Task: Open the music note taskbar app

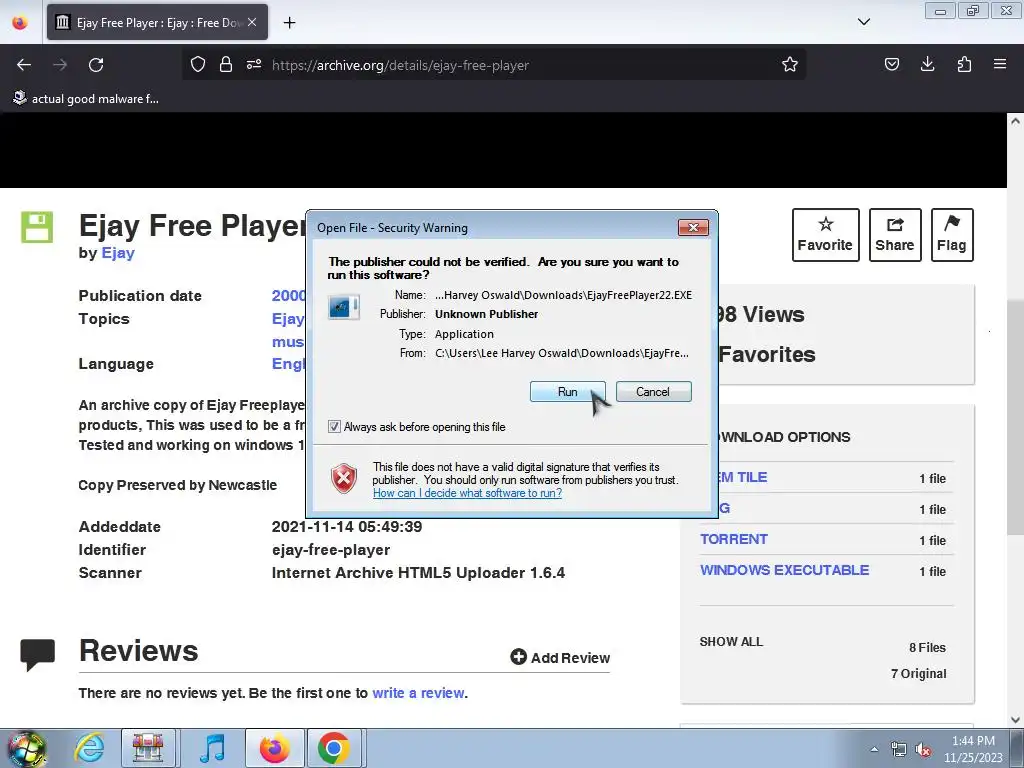Action: [212, 748]
